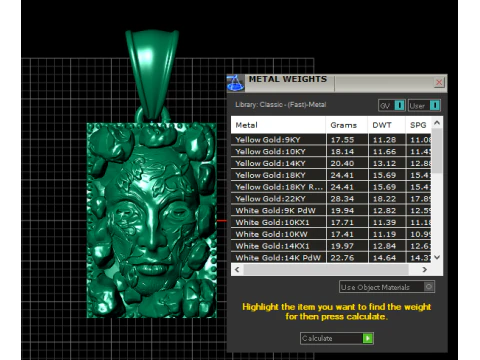
Task: Click the SPG column header
Action: coord(418,125)
